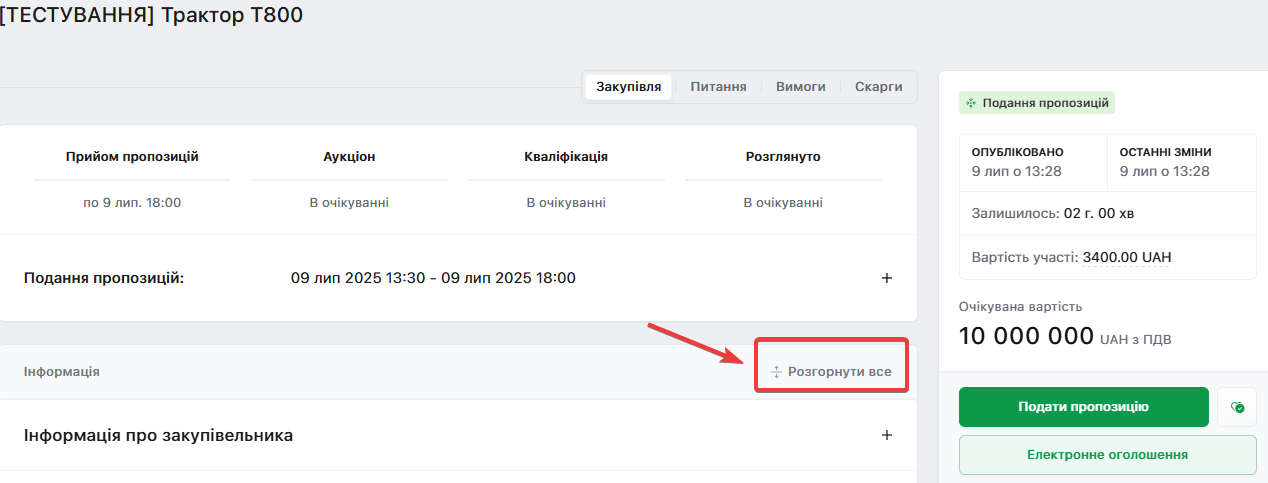Screen dimensions: 1268x483
Task: Click the Подати пропозицію button
Action: pos(1083,407)
